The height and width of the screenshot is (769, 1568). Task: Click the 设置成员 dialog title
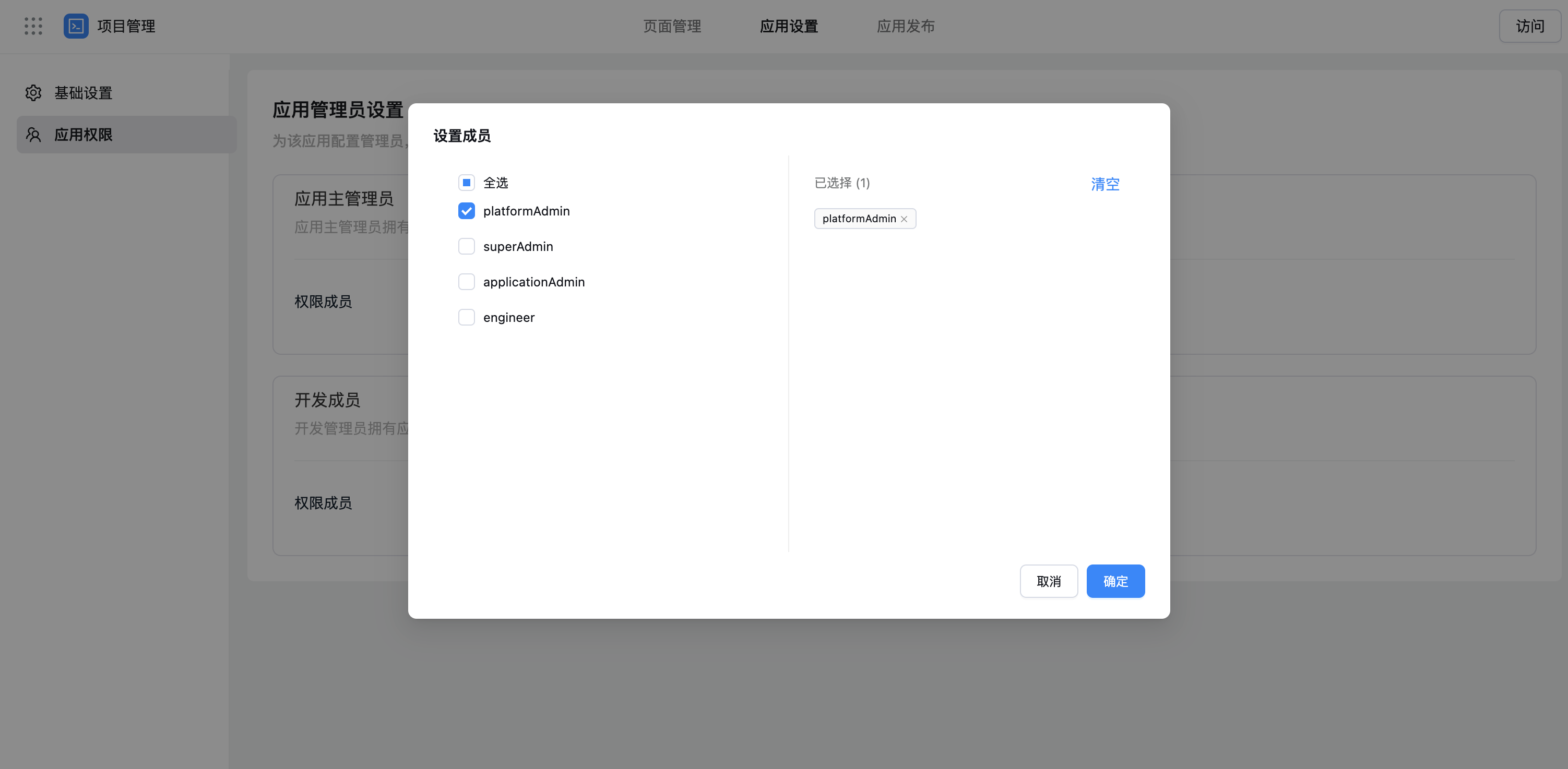click(x=462, y=136)
